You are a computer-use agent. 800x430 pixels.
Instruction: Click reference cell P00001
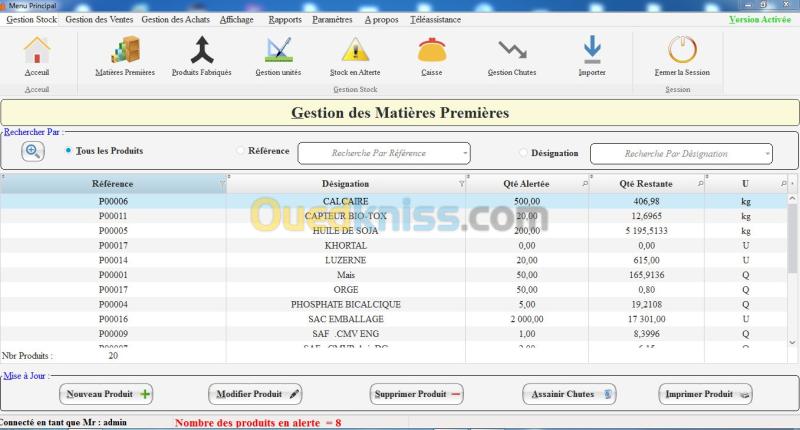pyautogui.click(x=113, y=275)
